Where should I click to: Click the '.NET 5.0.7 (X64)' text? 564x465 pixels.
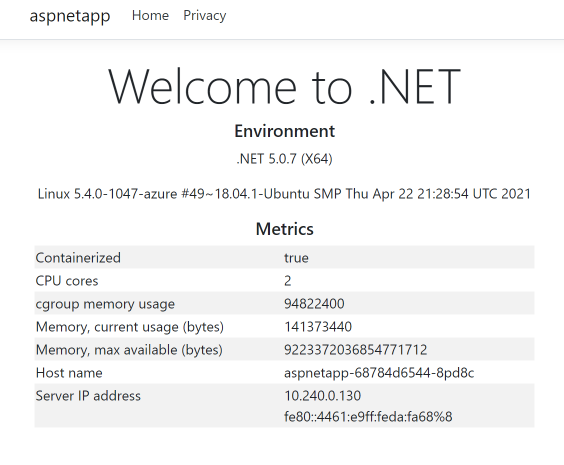click(x=285, y=159)
